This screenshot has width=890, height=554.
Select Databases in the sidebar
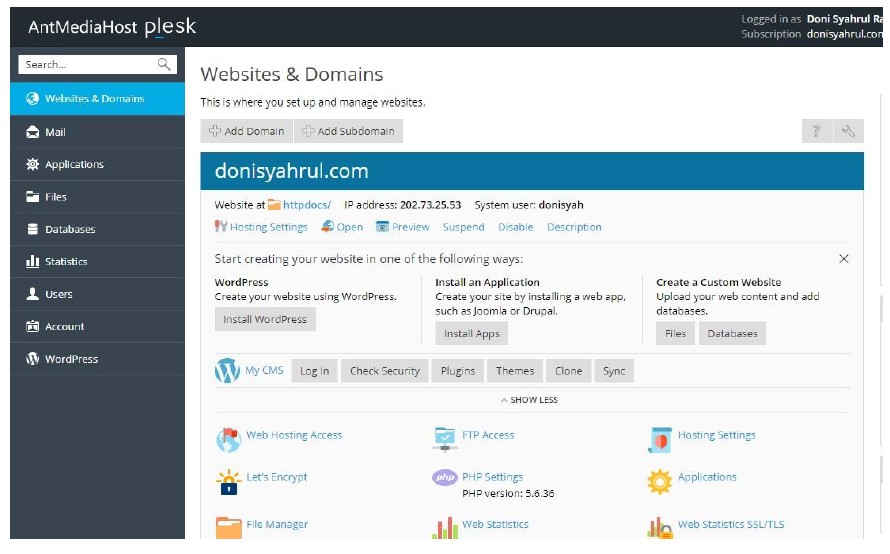click(x=97, y=229)
